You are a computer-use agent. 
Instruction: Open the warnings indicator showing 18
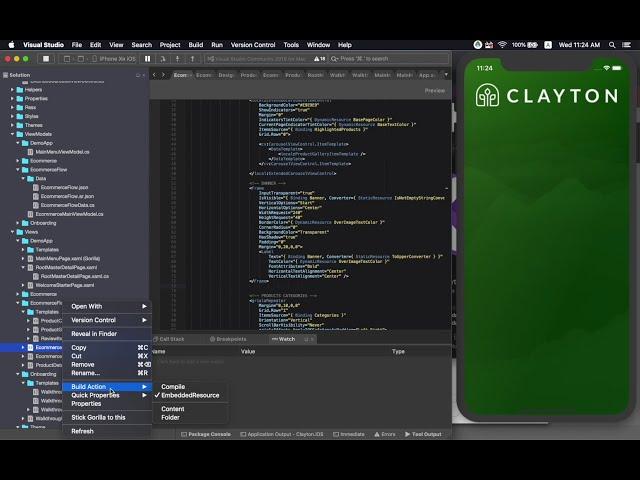click(x=319, y=59)
